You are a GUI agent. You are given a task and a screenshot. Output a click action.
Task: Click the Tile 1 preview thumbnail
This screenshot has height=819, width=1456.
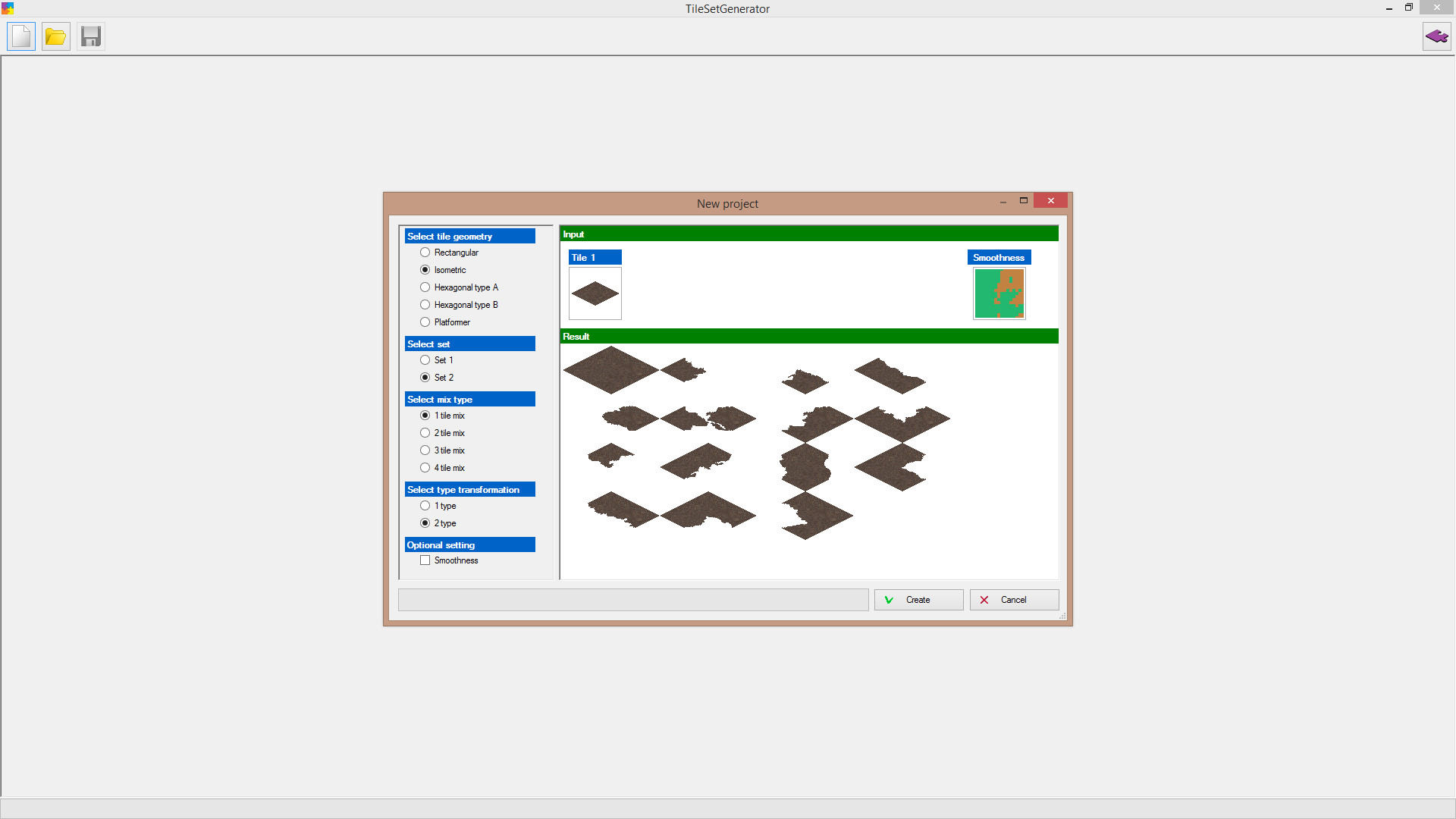595,293
